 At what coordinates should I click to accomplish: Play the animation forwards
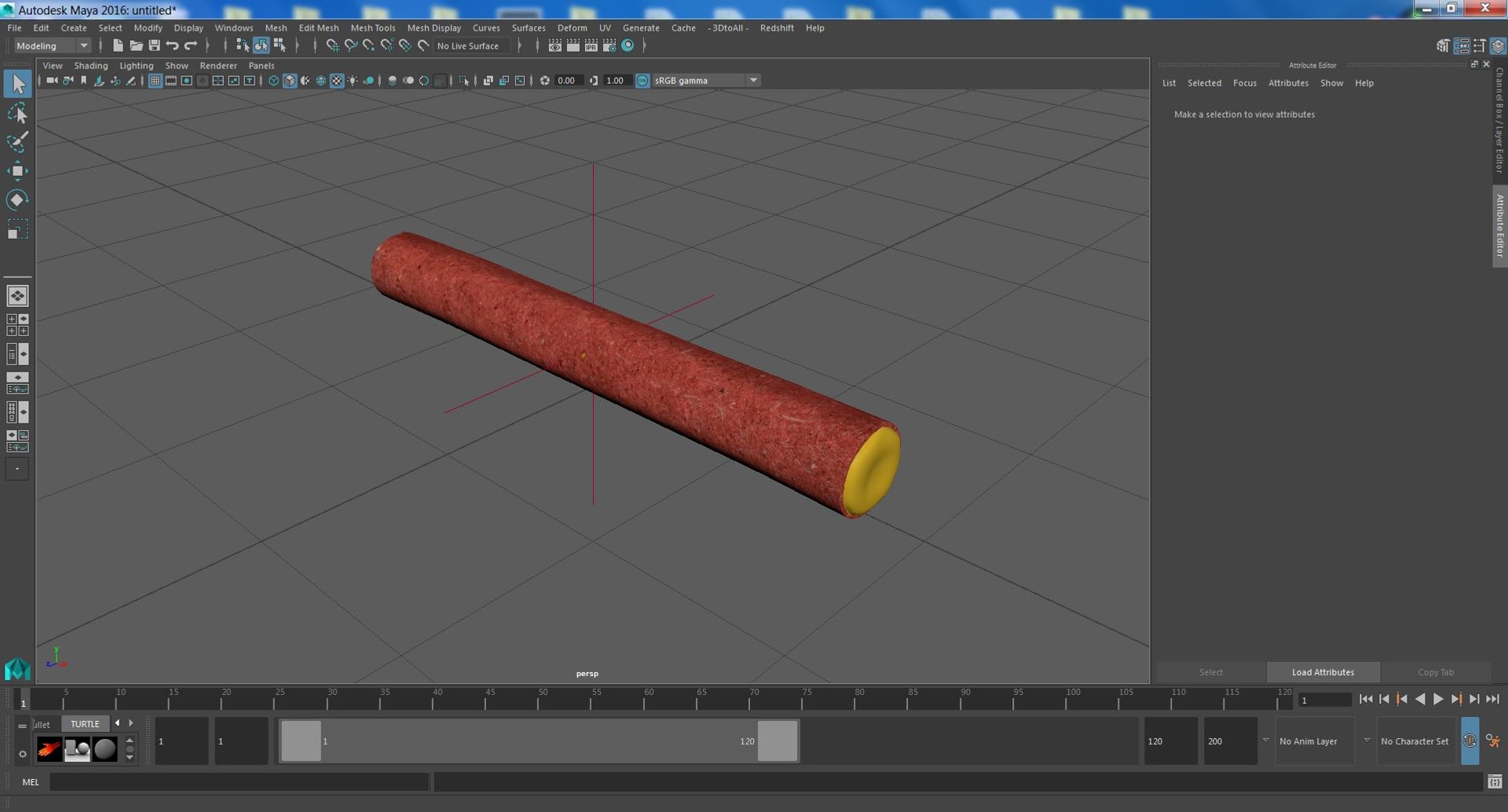[1438, 699]
